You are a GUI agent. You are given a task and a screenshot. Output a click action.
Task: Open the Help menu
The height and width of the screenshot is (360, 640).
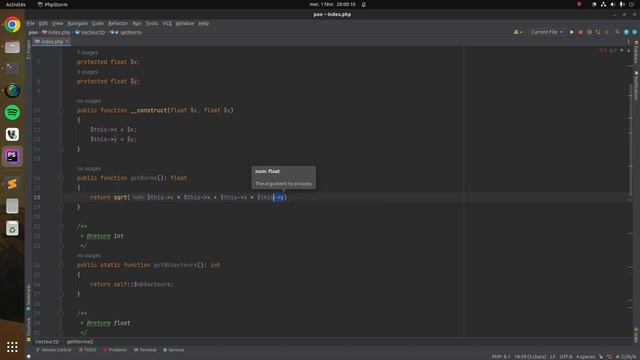pos(204,23)
